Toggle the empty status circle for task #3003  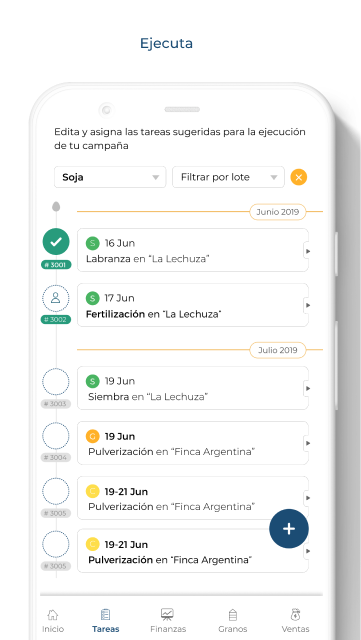(56, 382)
